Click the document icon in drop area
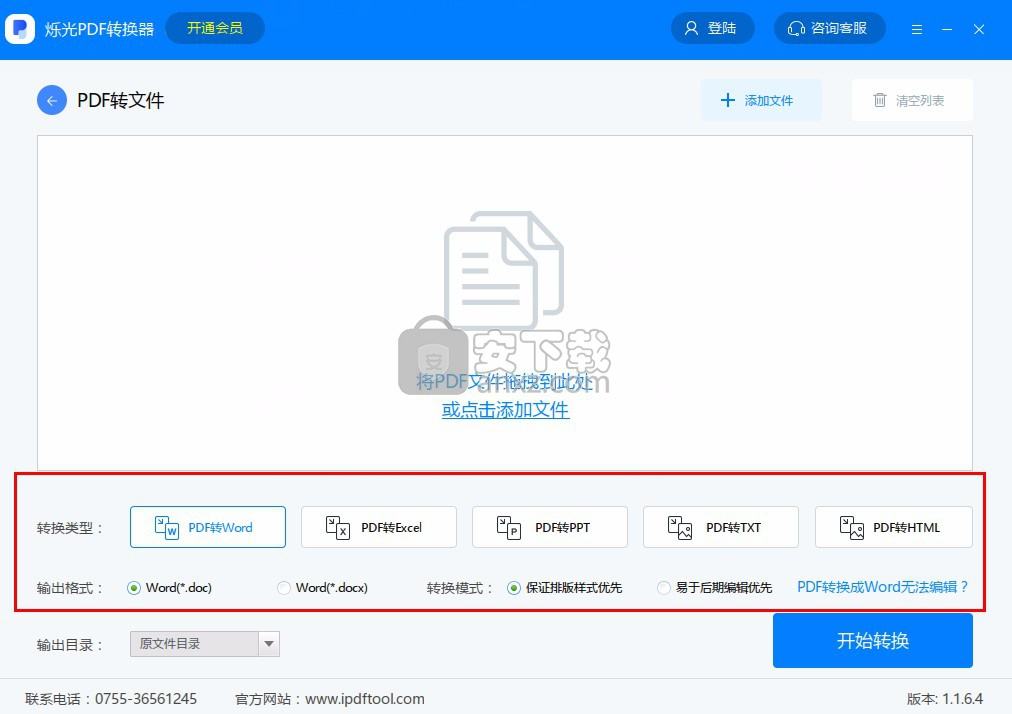This screenshot has width=1012, height=714. 503,270
